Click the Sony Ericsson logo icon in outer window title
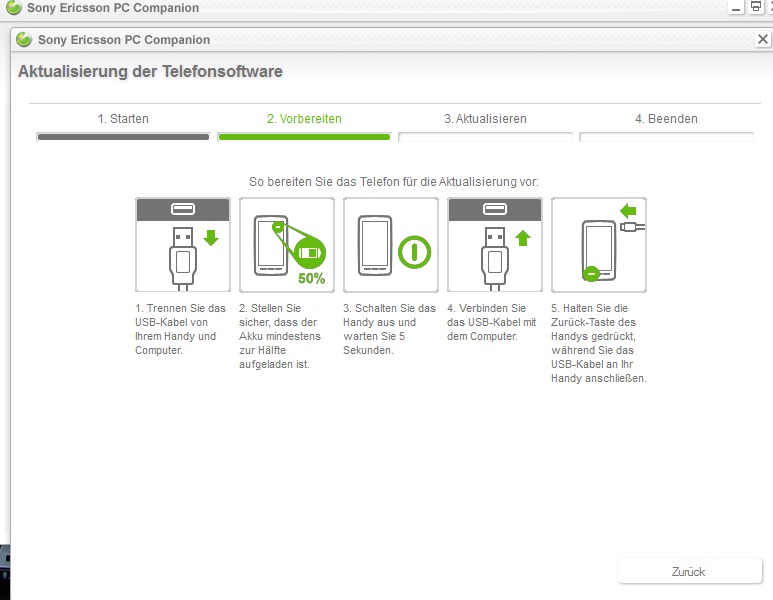773x600 pixels. pyautogui.click(x=14, y=7)
